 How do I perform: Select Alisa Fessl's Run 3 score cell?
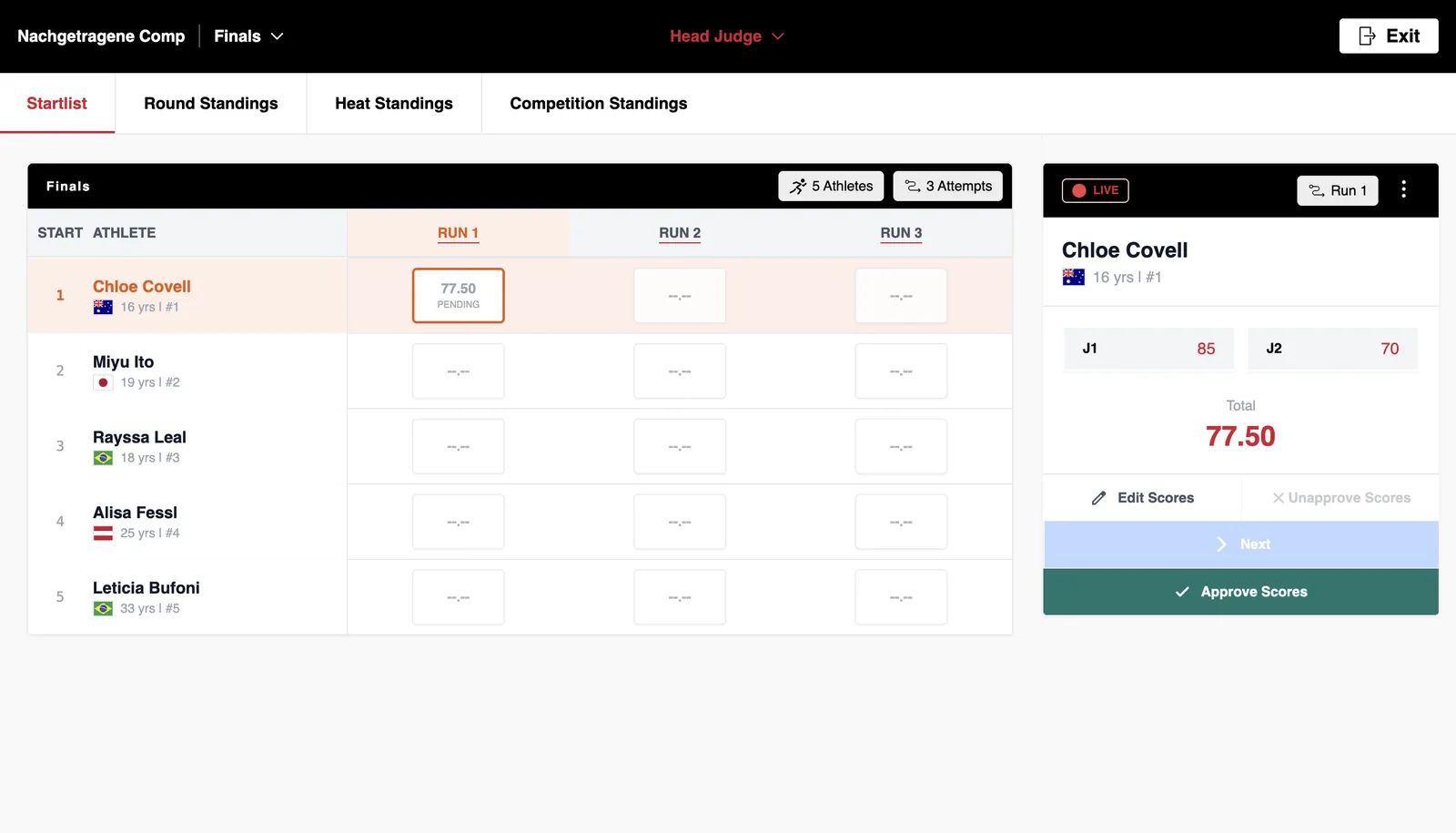tap(901, 523)
